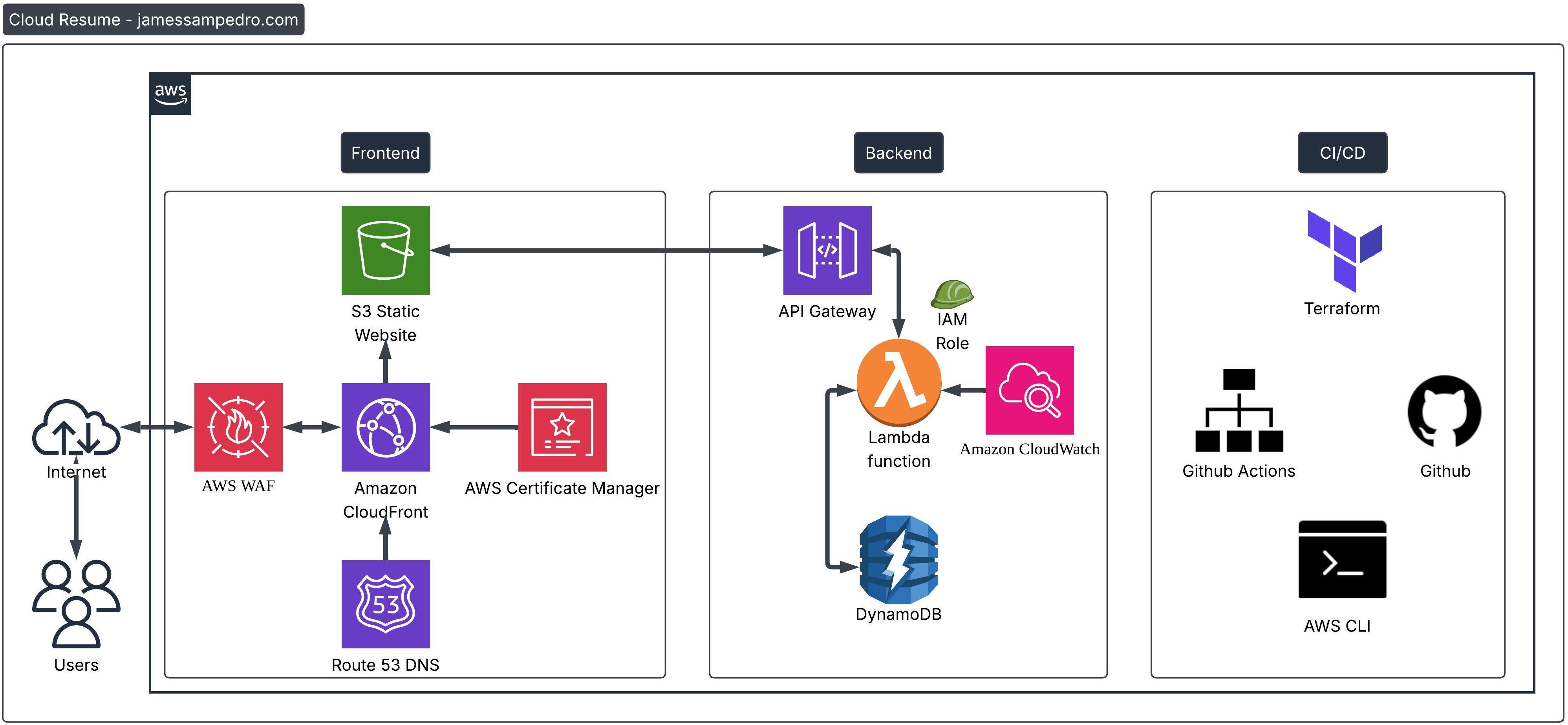Click the "Amazon CloudFront" caption
The height and width of the screenshot is (725, 1568).
pos(385,499)
